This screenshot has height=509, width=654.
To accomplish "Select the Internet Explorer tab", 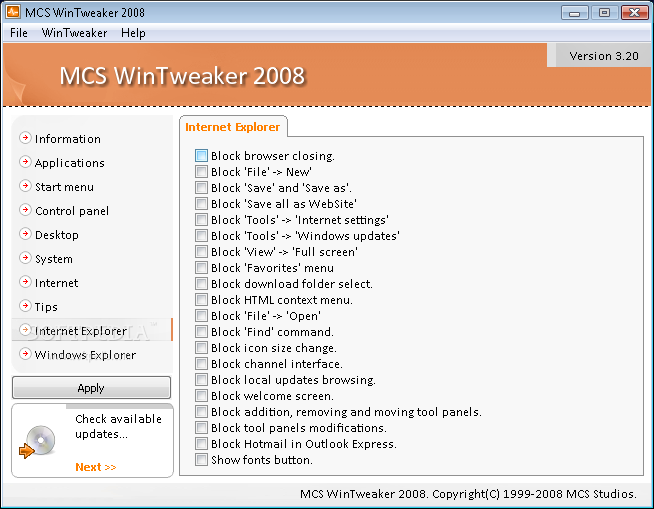I will tap(233, 127).
